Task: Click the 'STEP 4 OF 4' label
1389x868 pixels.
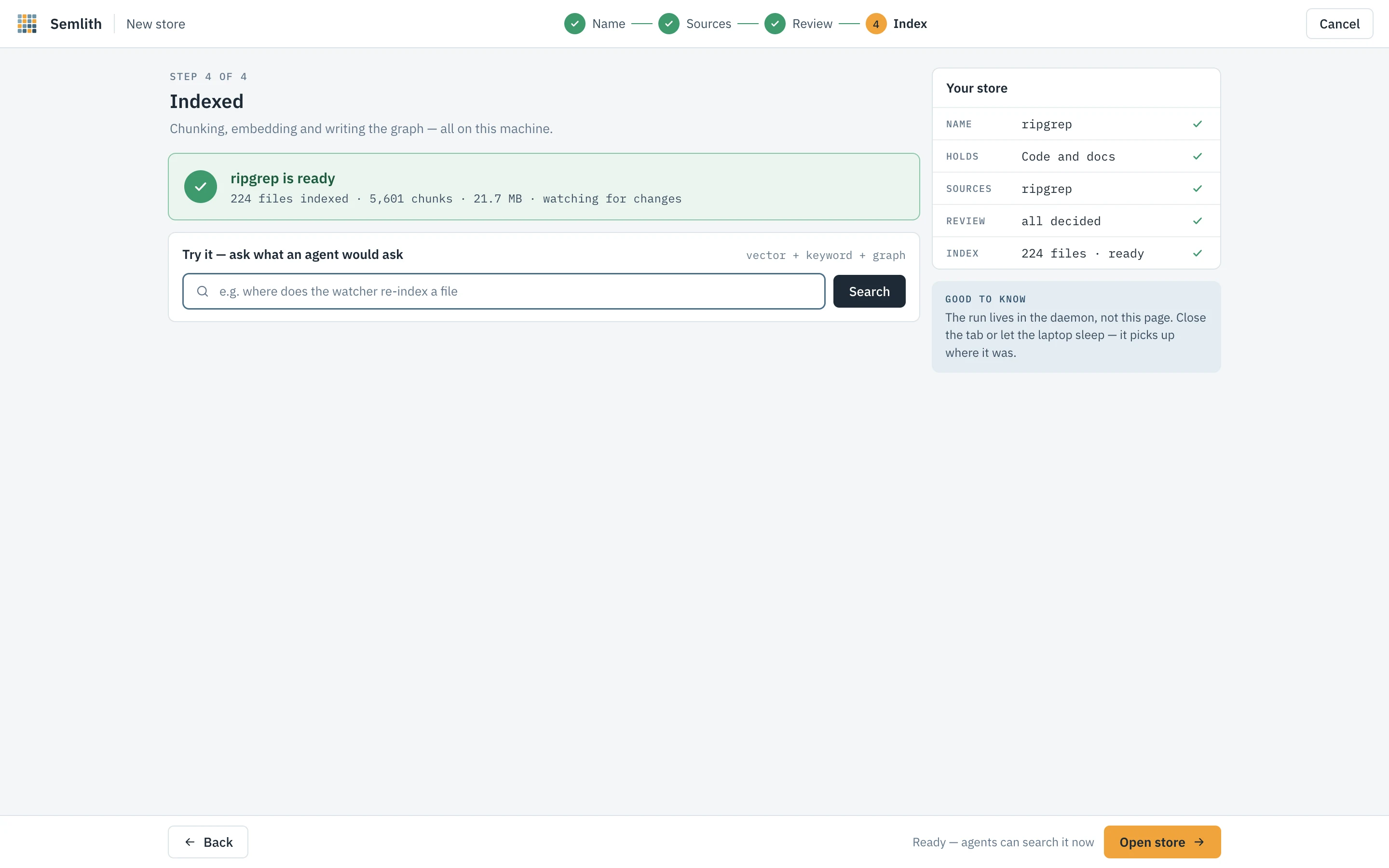Action: pyautogui.click(x=208, y=76)
